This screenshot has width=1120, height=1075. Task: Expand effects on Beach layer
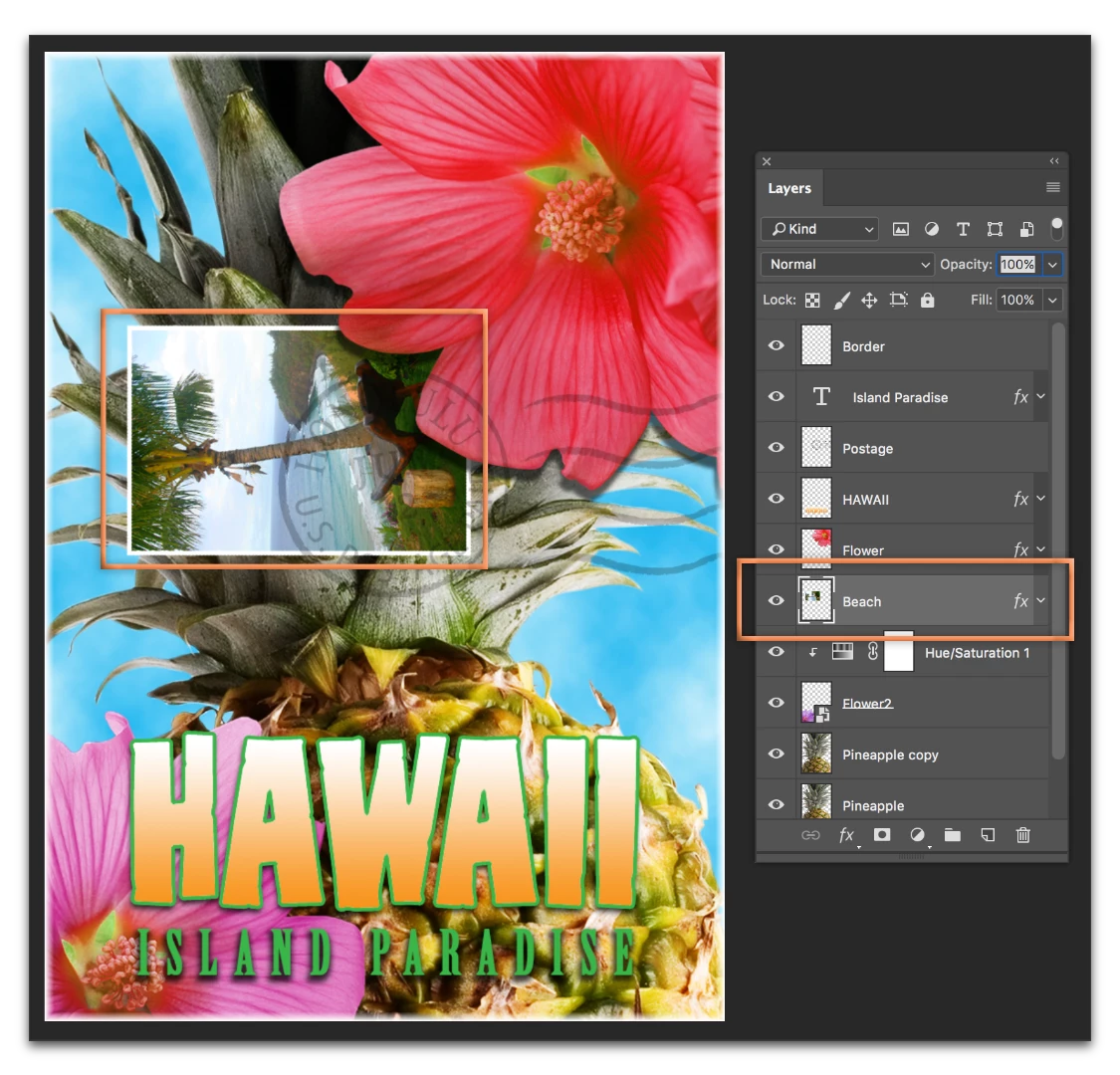1040,601
